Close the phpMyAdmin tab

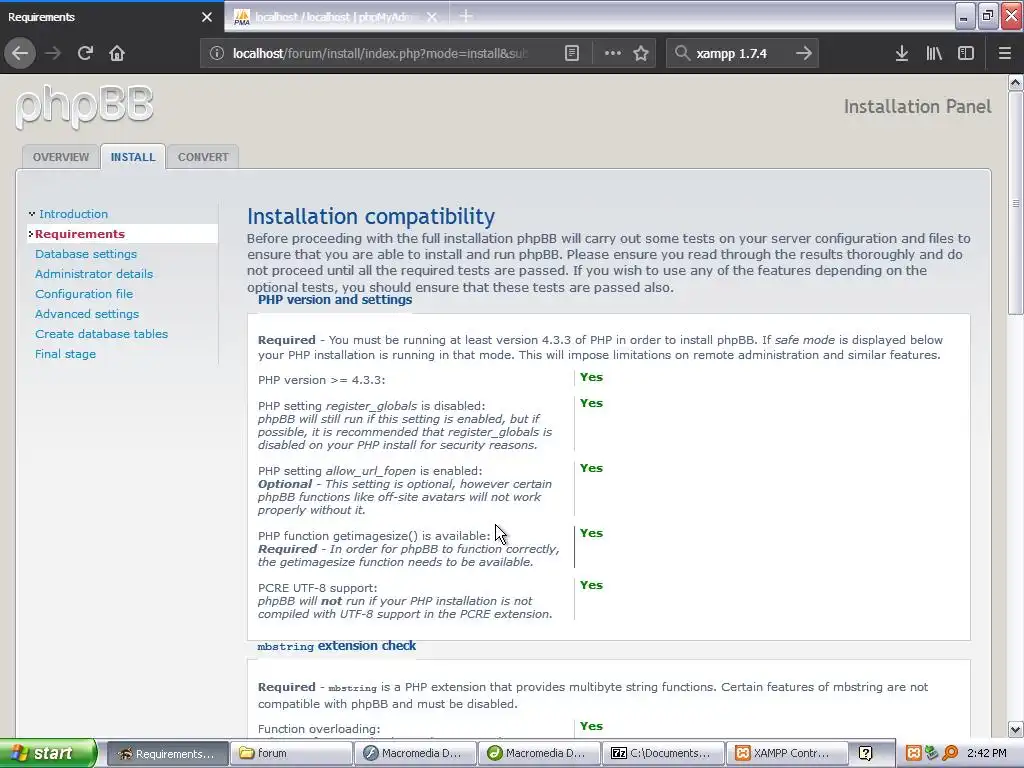tap(432, 17)
